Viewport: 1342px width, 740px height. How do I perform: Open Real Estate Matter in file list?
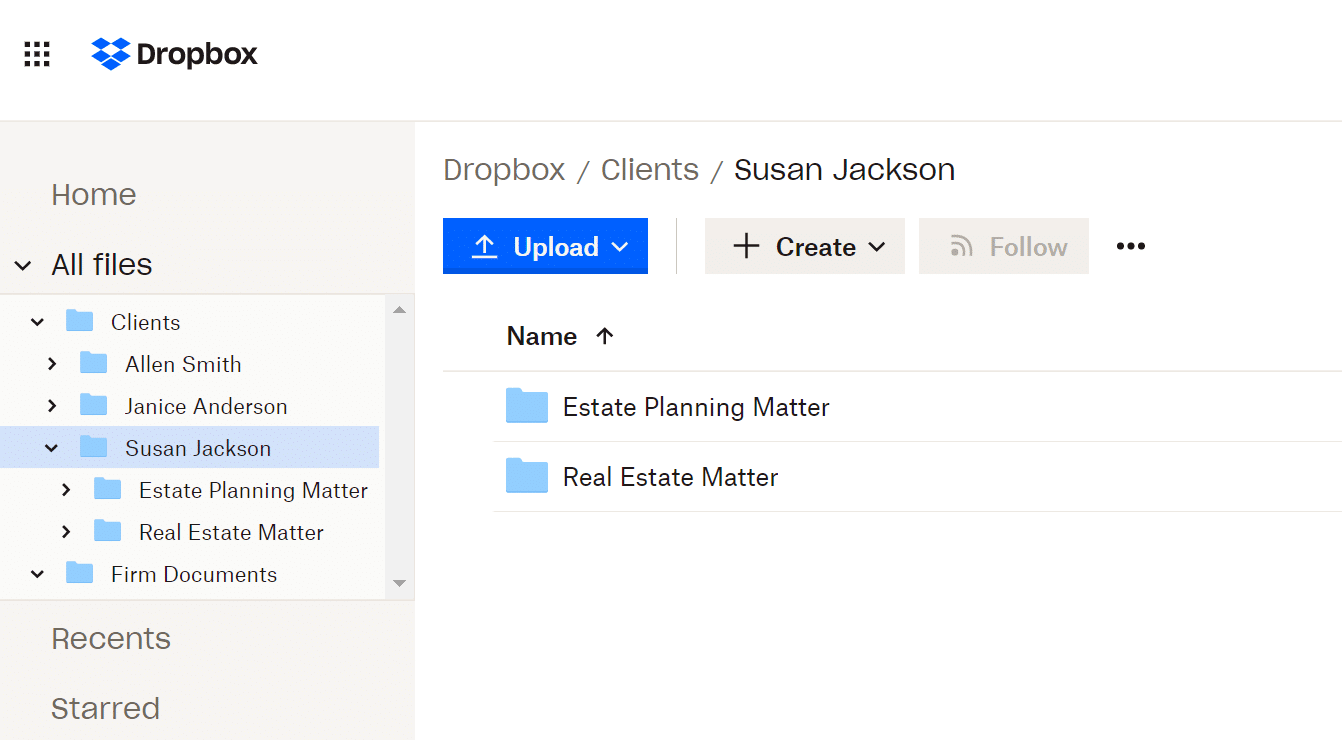(670, 477)
